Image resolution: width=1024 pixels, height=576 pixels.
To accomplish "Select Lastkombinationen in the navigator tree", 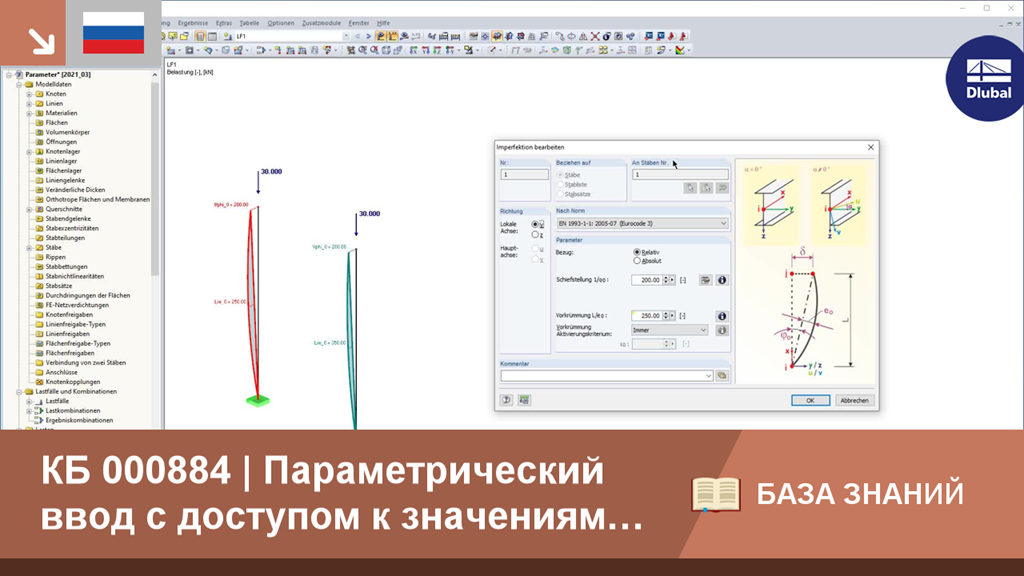I will click(72, 411).
